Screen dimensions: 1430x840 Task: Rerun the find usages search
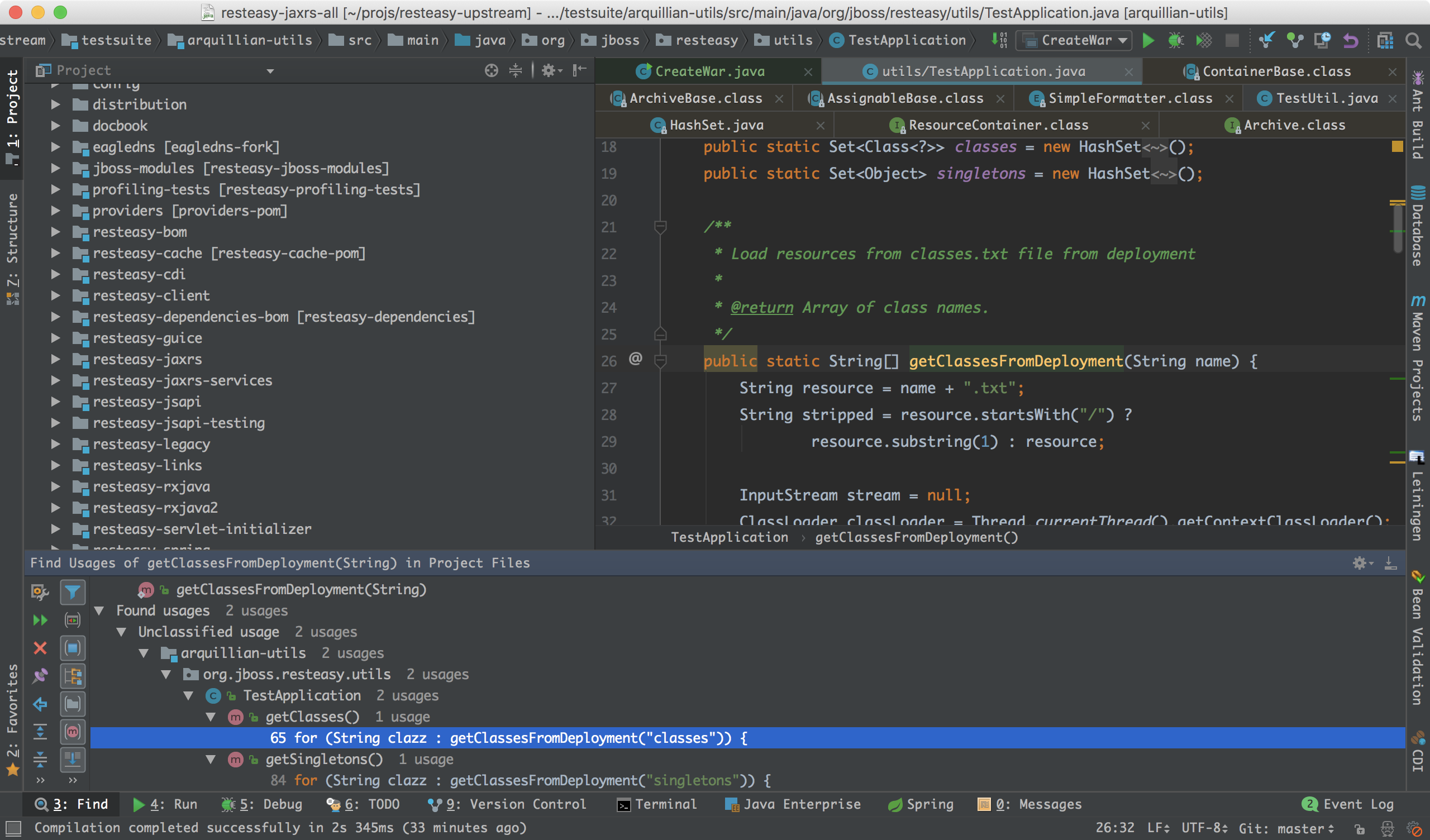(x=40, y=621)
